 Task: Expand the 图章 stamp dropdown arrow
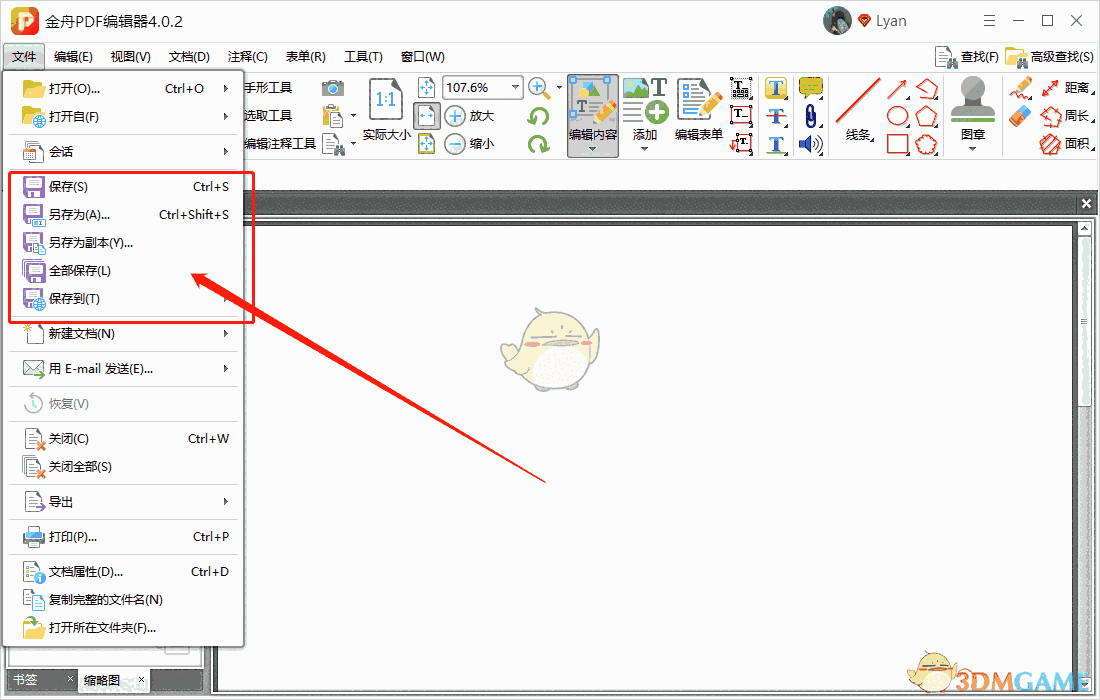971,147
